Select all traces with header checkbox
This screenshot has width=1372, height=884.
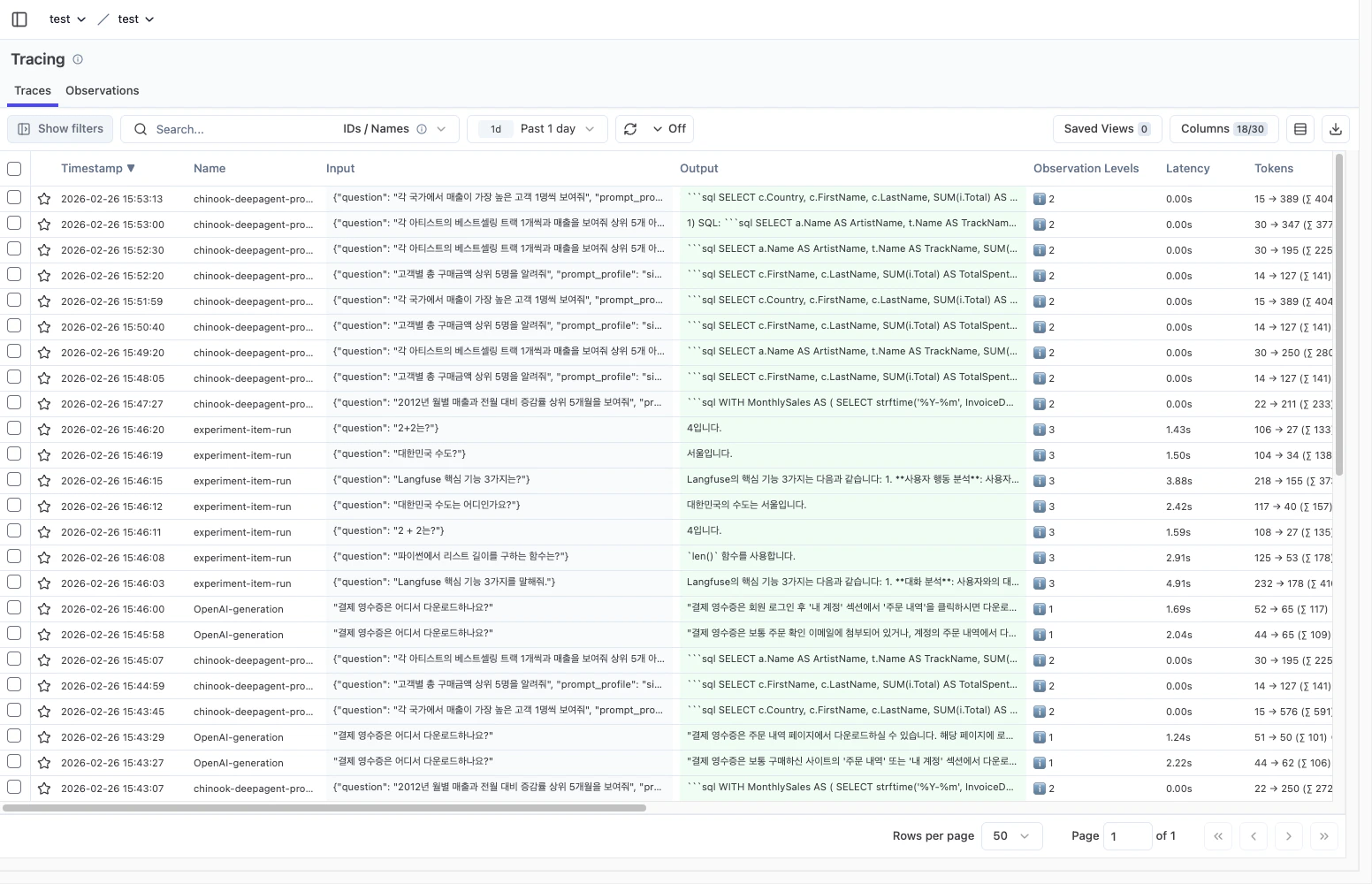coord(14,168)
